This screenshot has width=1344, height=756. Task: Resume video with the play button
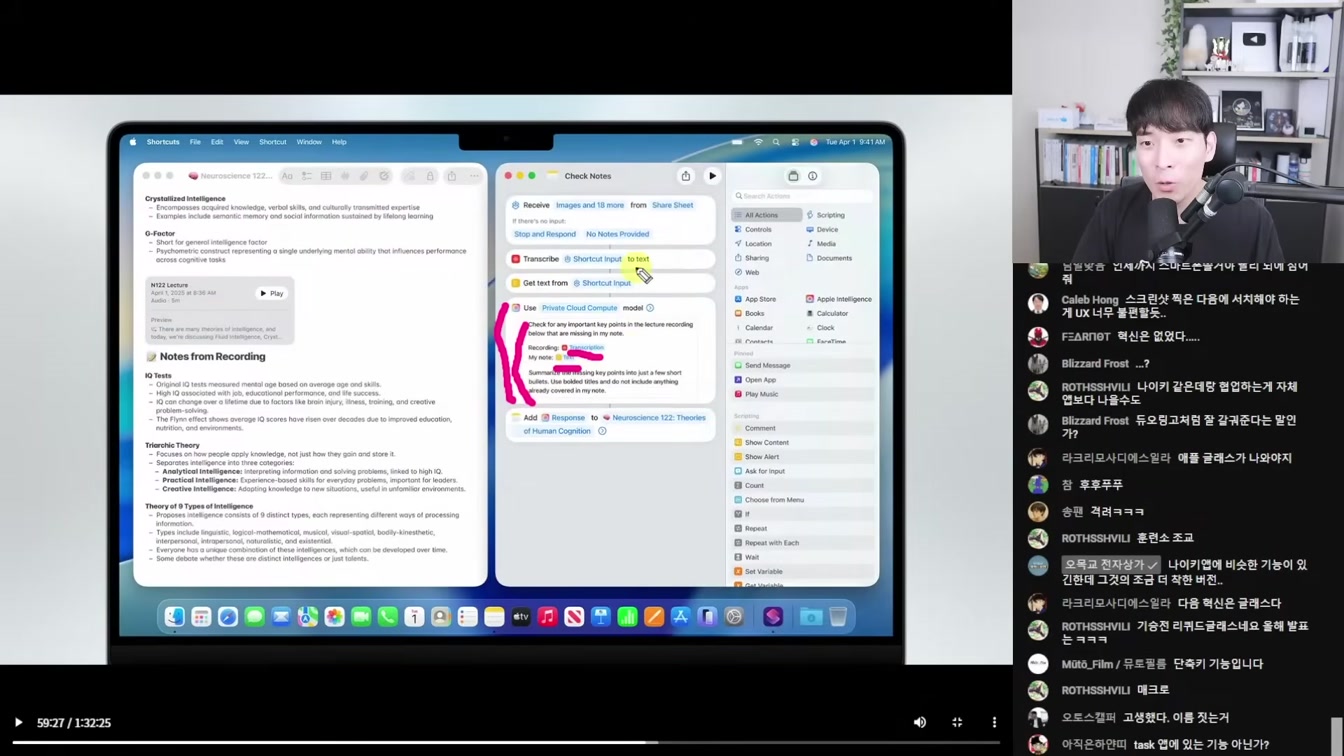[18, 722]
